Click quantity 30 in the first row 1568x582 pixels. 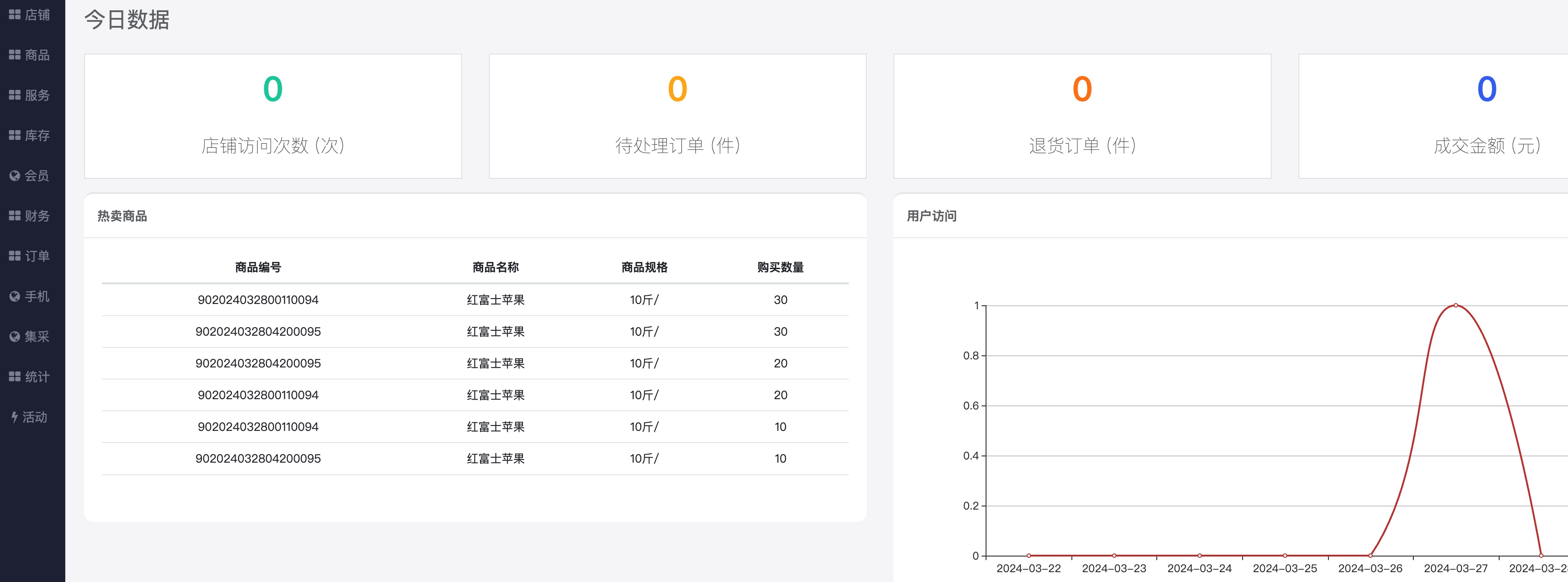pyautogui.click(x=780, y=299)
